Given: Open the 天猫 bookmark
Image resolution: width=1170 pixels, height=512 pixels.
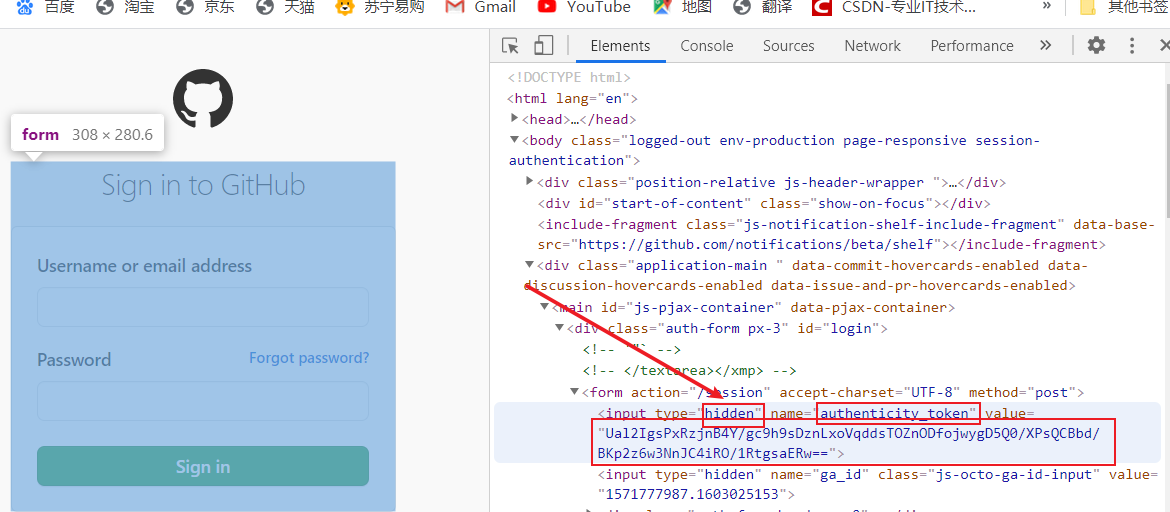Looking at the screenshot, I should click(285, 7).
